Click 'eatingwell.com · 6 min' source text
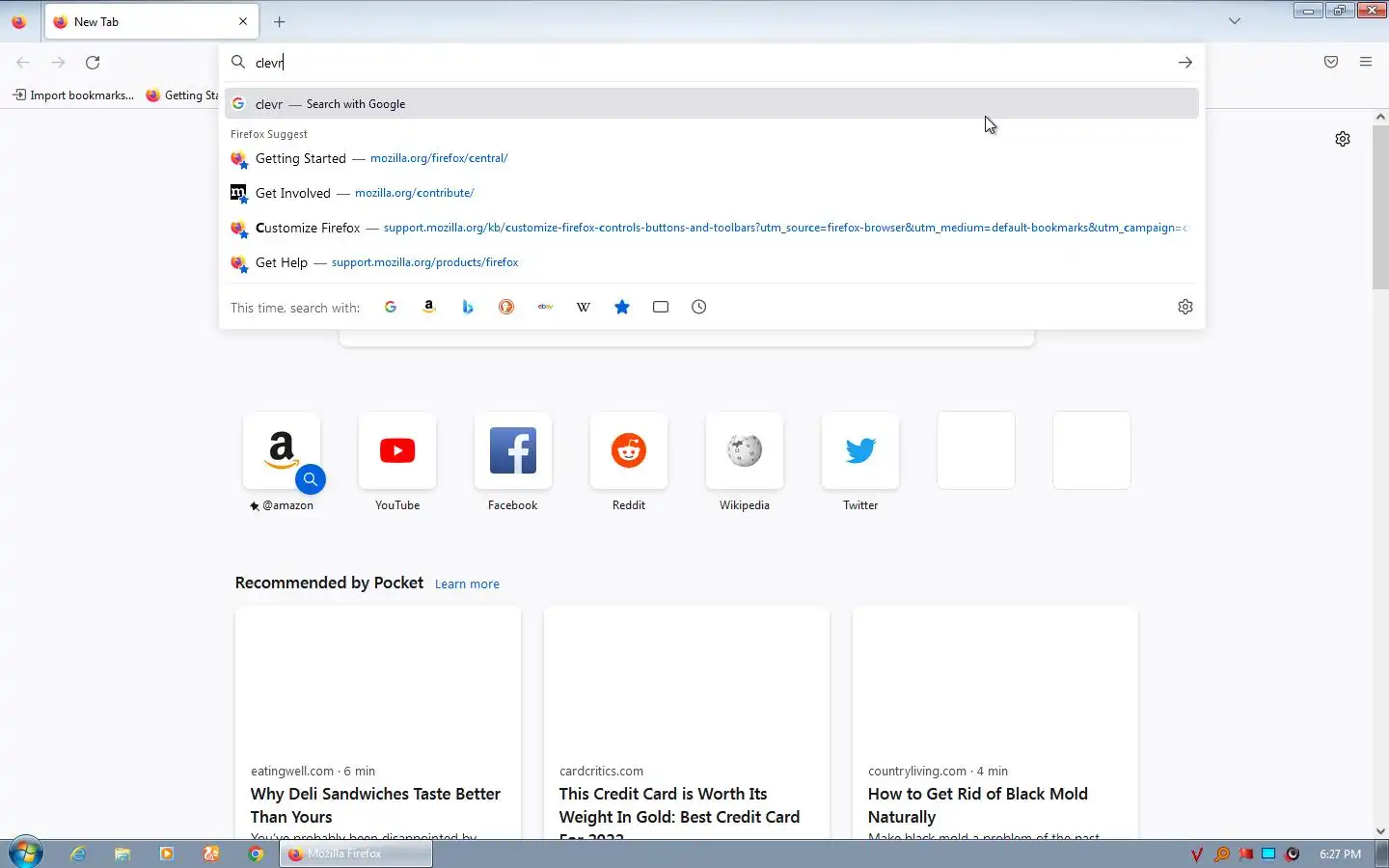This screenshot has width=1389, height=868. (313, 771)
